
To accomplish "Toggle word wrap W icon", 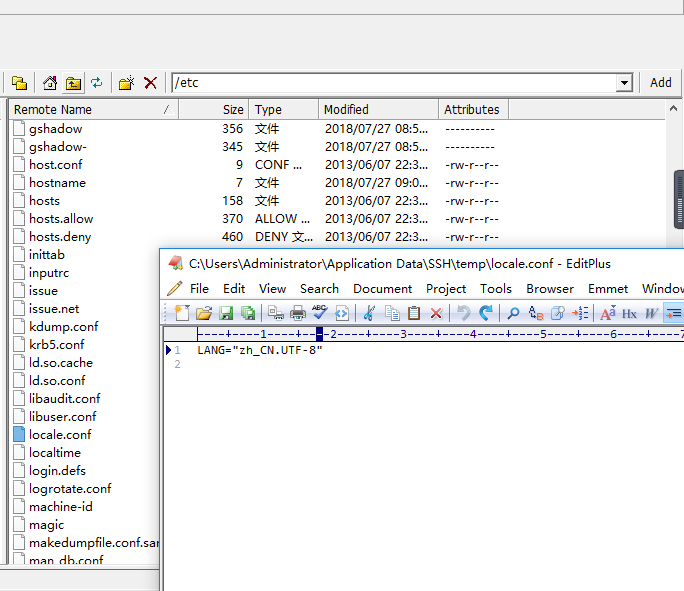I will coord(651,313).
